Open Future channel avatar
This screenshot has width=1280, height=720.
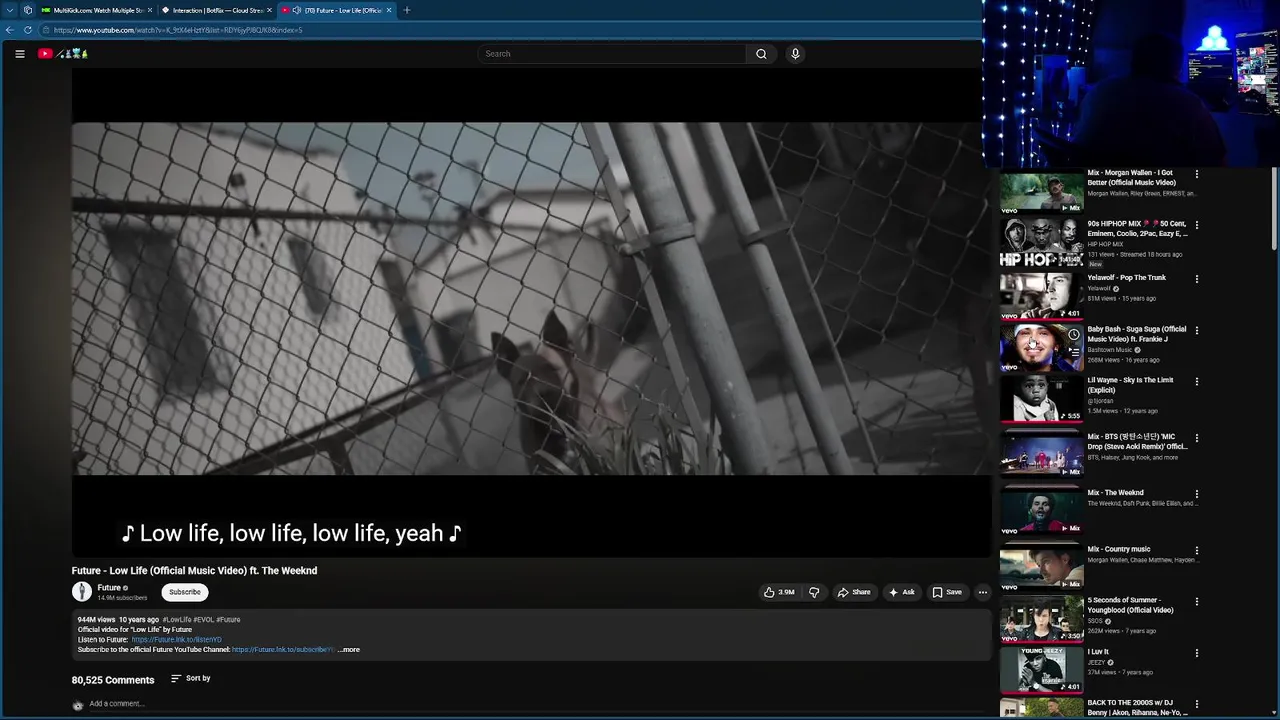82,592
